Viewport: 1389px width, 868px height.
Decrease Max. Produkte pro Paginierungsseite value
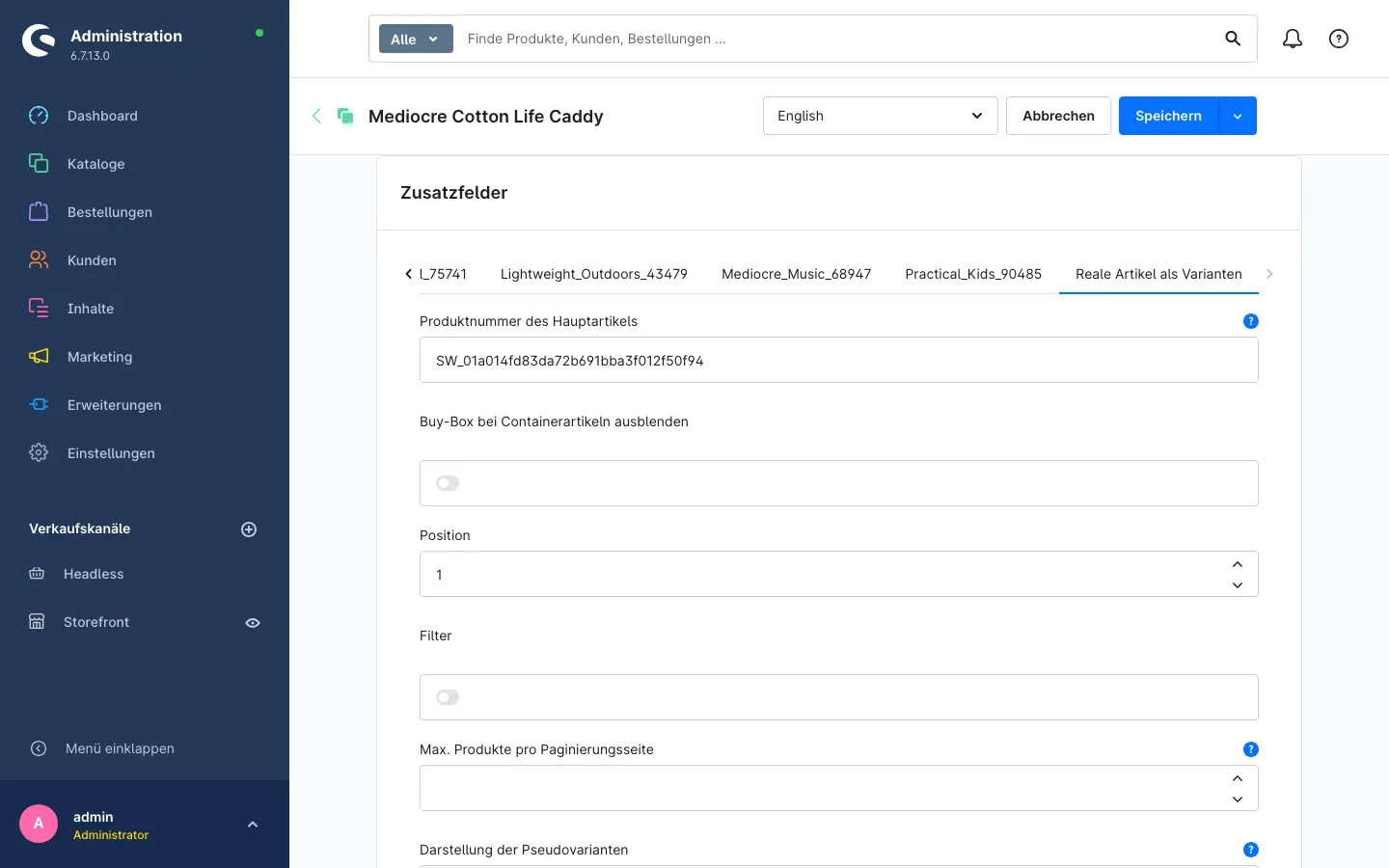point(1238,800)
